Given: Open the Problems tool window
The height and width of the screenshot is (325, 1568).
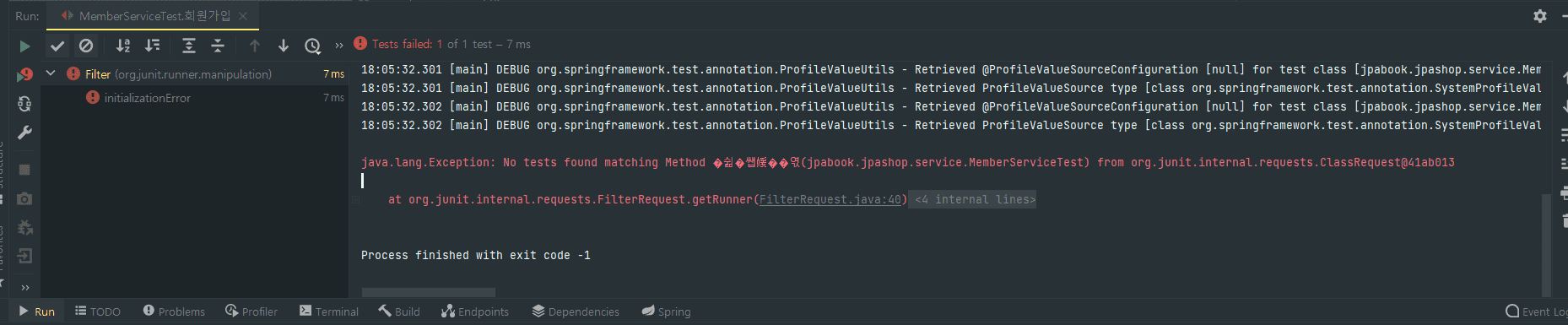Looking at the screenshot, I should pyautogui.click(x=174, y=311).
